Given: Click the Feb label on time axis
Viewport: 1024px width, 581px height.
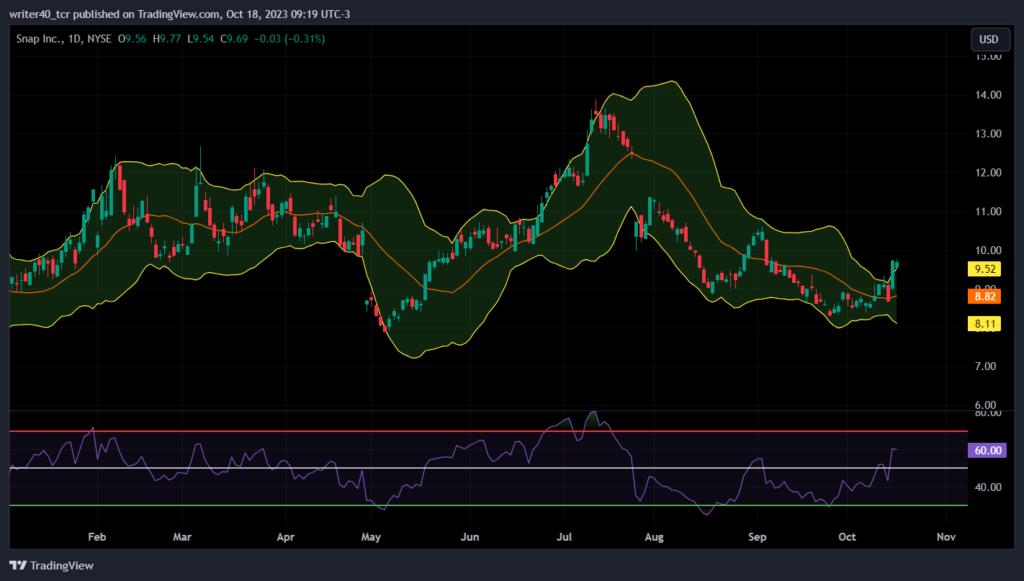Looking at the screenshot, I should tap(97, 537).
